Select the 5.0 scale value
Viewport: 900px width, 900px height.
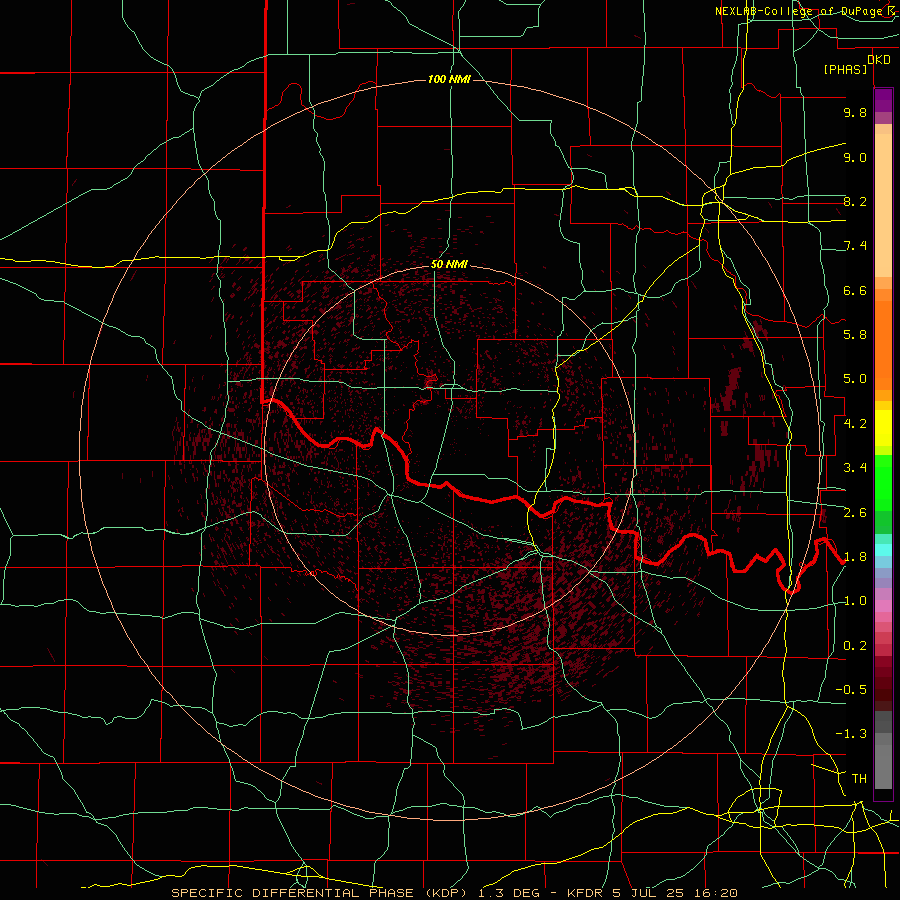pyautogui.click(x=855, y=379)
